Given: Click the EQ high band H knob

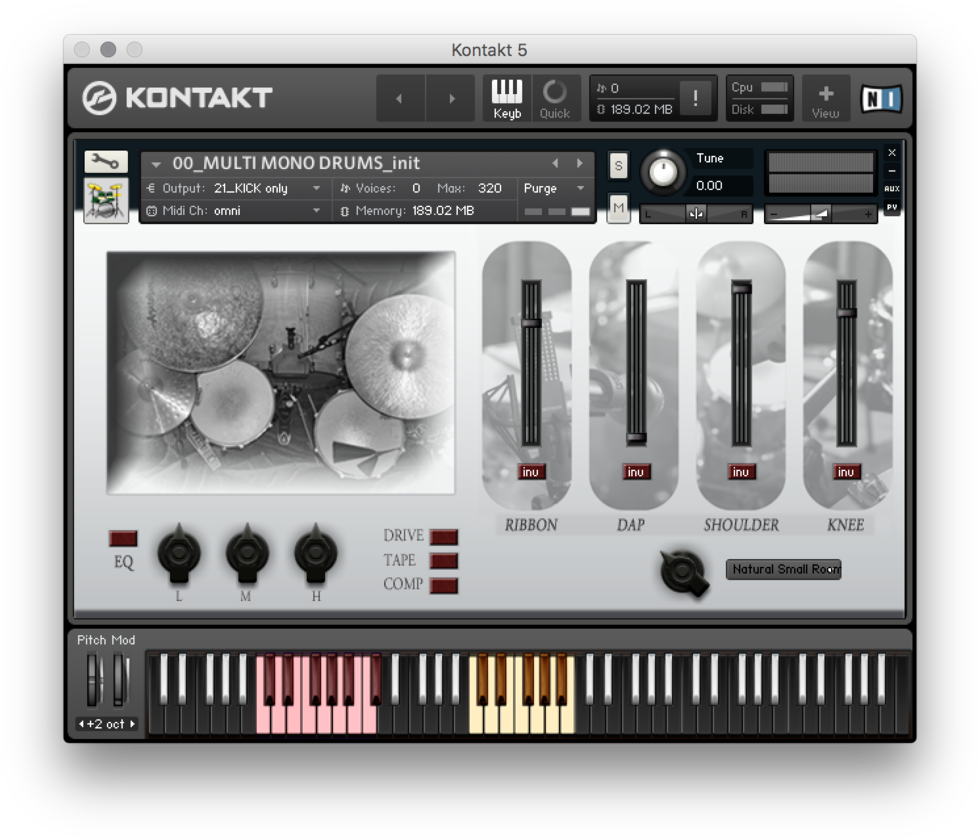Looking at the screenshot, I should [316, 551].
